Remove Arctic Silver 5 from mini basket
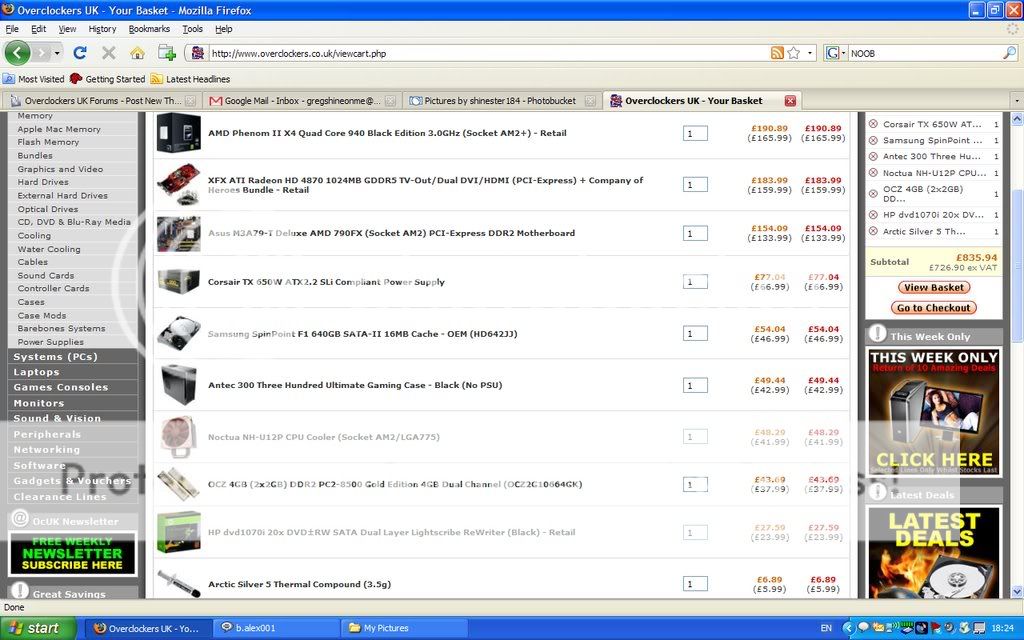The image size is (1024, 640). tap(873, 231)
